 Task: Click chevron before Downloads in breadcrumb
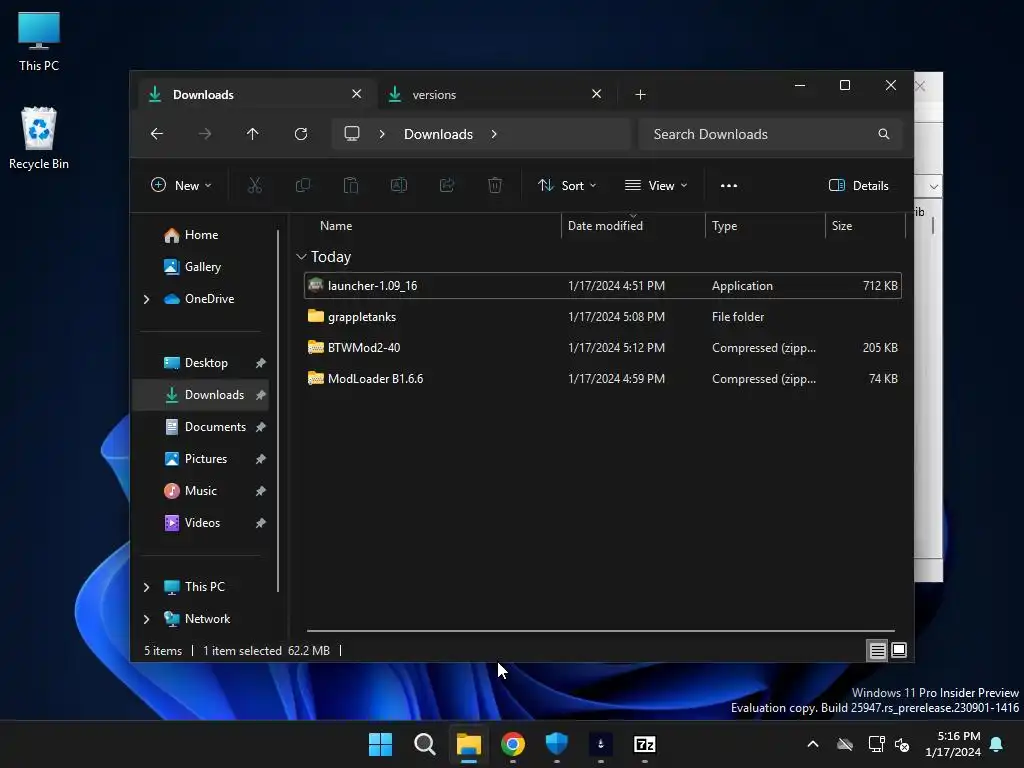pos(382,134)
